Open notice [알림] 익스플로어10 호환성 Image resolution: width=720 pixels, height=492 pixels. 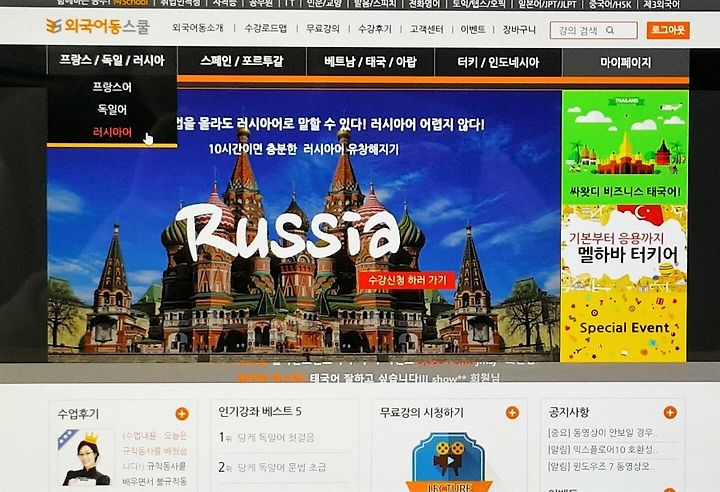(x=602, y=449)
